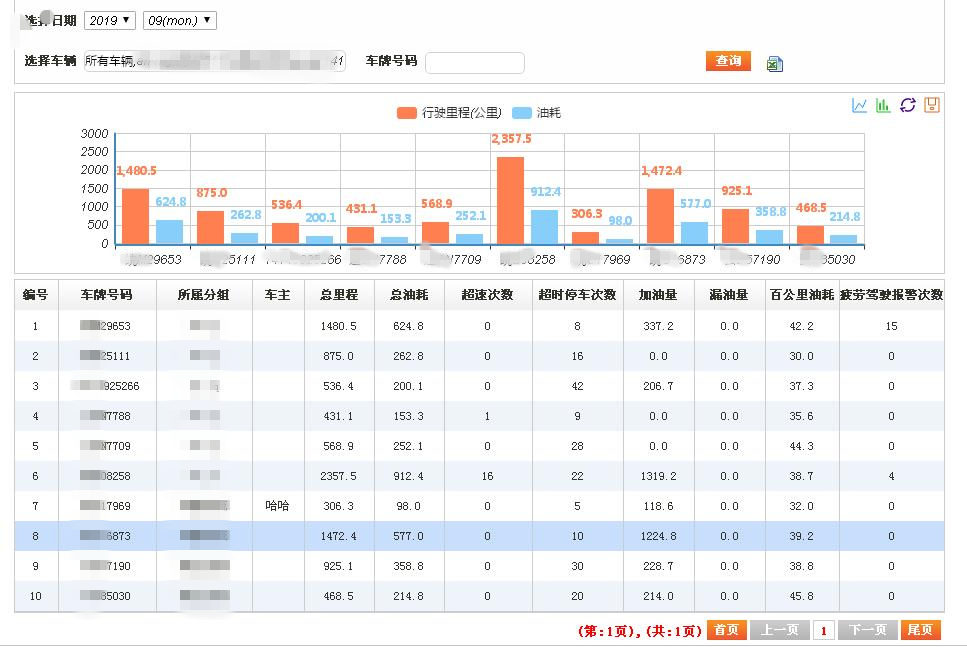Switch chart to line view

[x=859, y=105]
